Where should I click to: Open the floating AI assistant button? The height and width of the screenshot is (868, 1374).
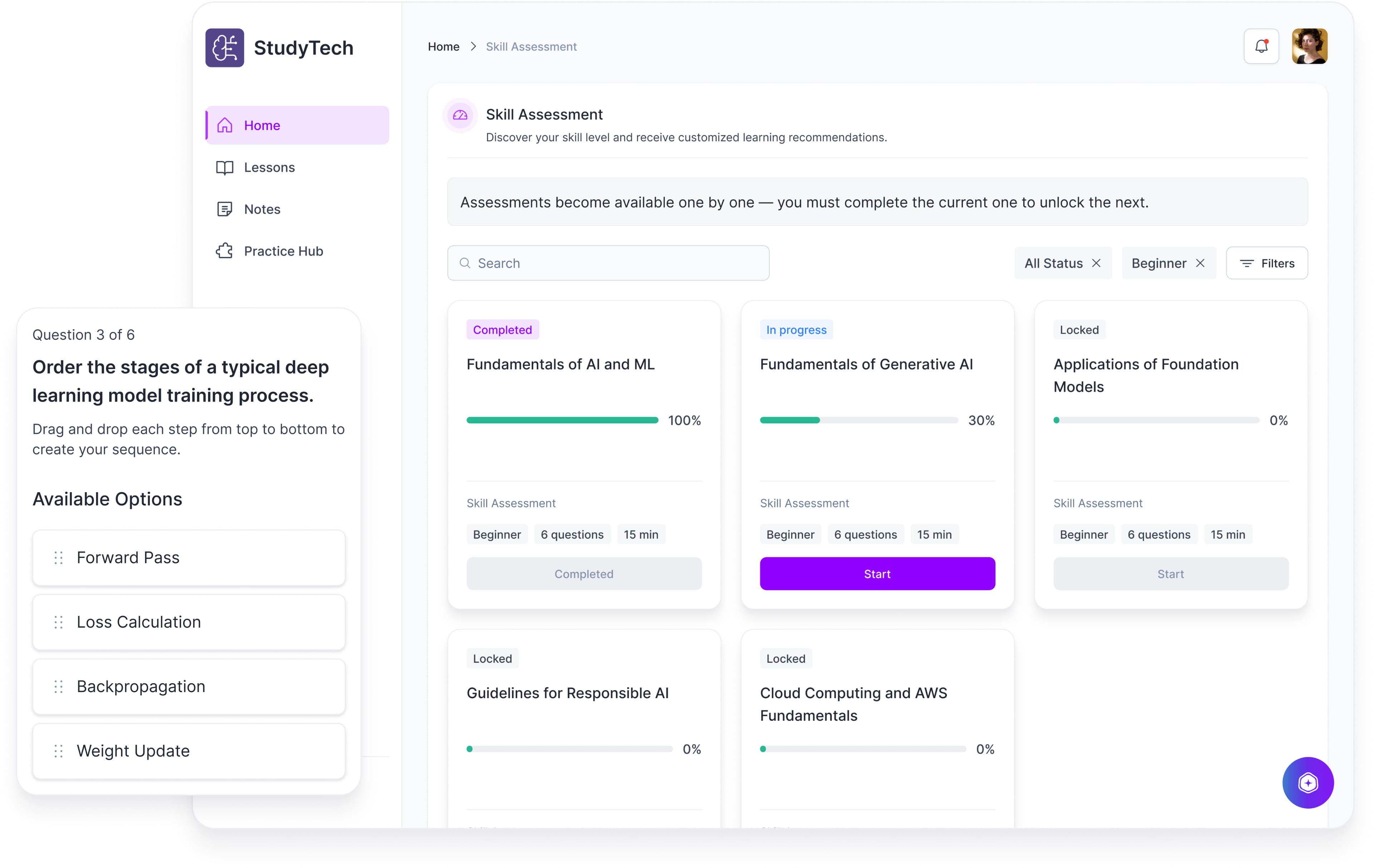tap(1308, 783)
